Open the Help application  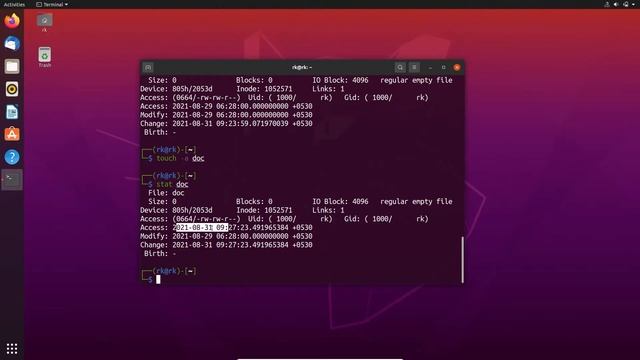[x=12, y=157]
